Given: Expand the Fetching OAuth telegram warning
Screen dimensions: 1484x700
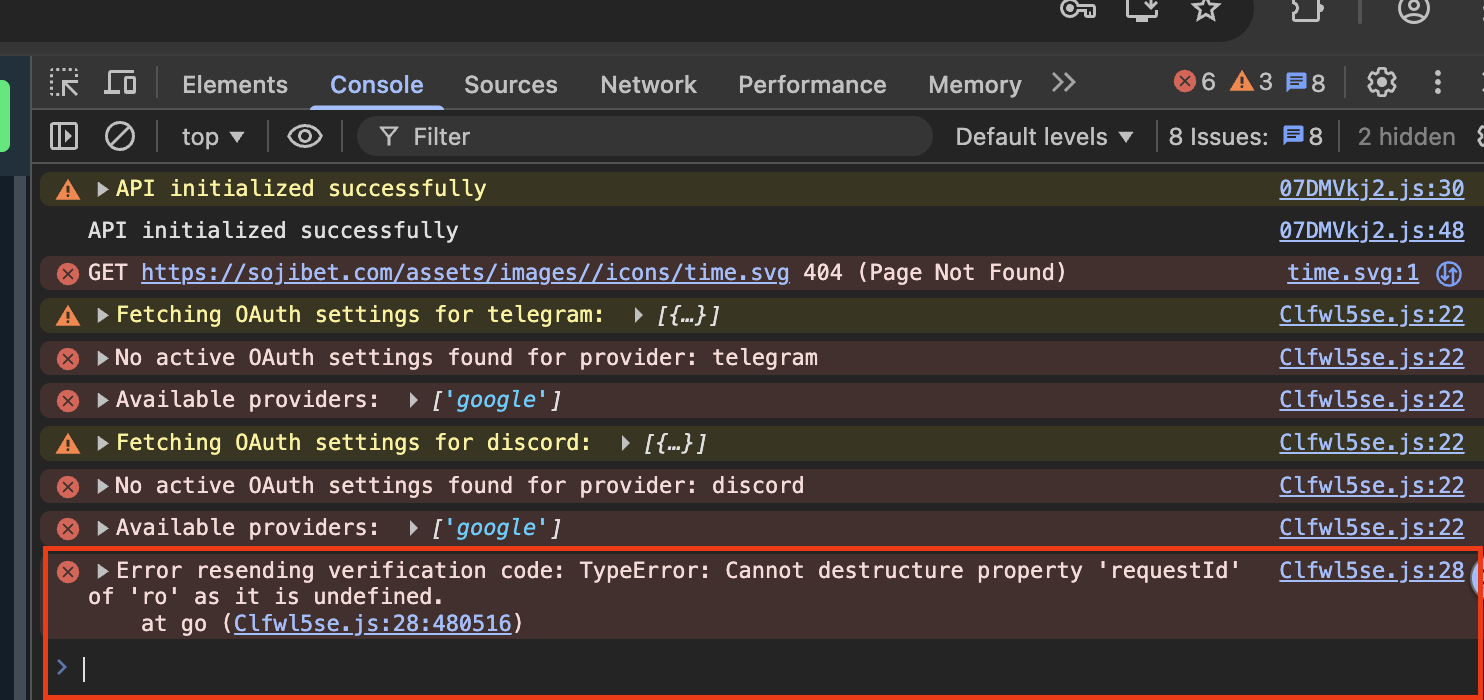Looking at the screenshot, I should tap(102, 315).
